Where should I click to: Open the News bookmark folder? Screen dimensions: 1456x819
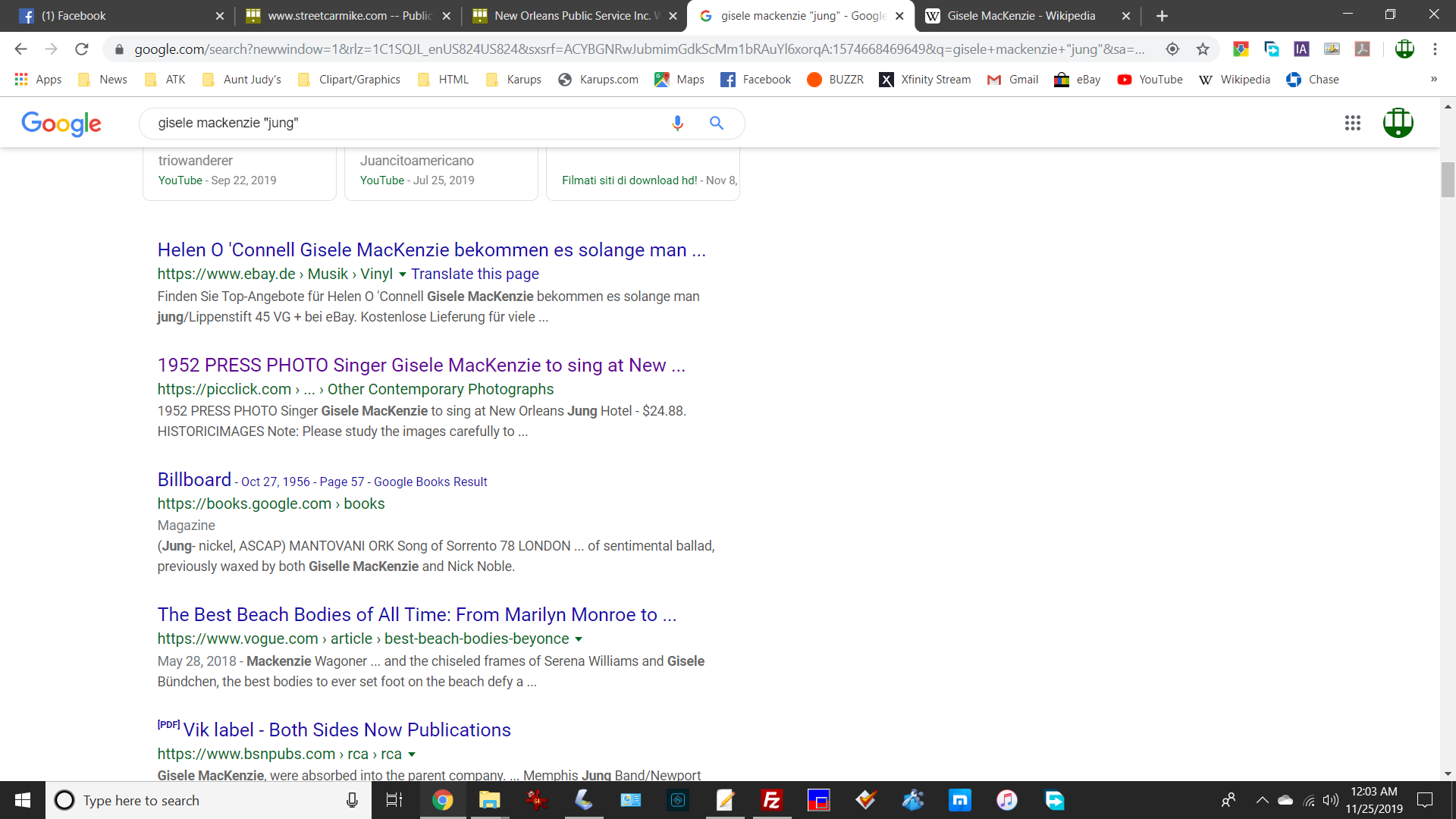102,80
